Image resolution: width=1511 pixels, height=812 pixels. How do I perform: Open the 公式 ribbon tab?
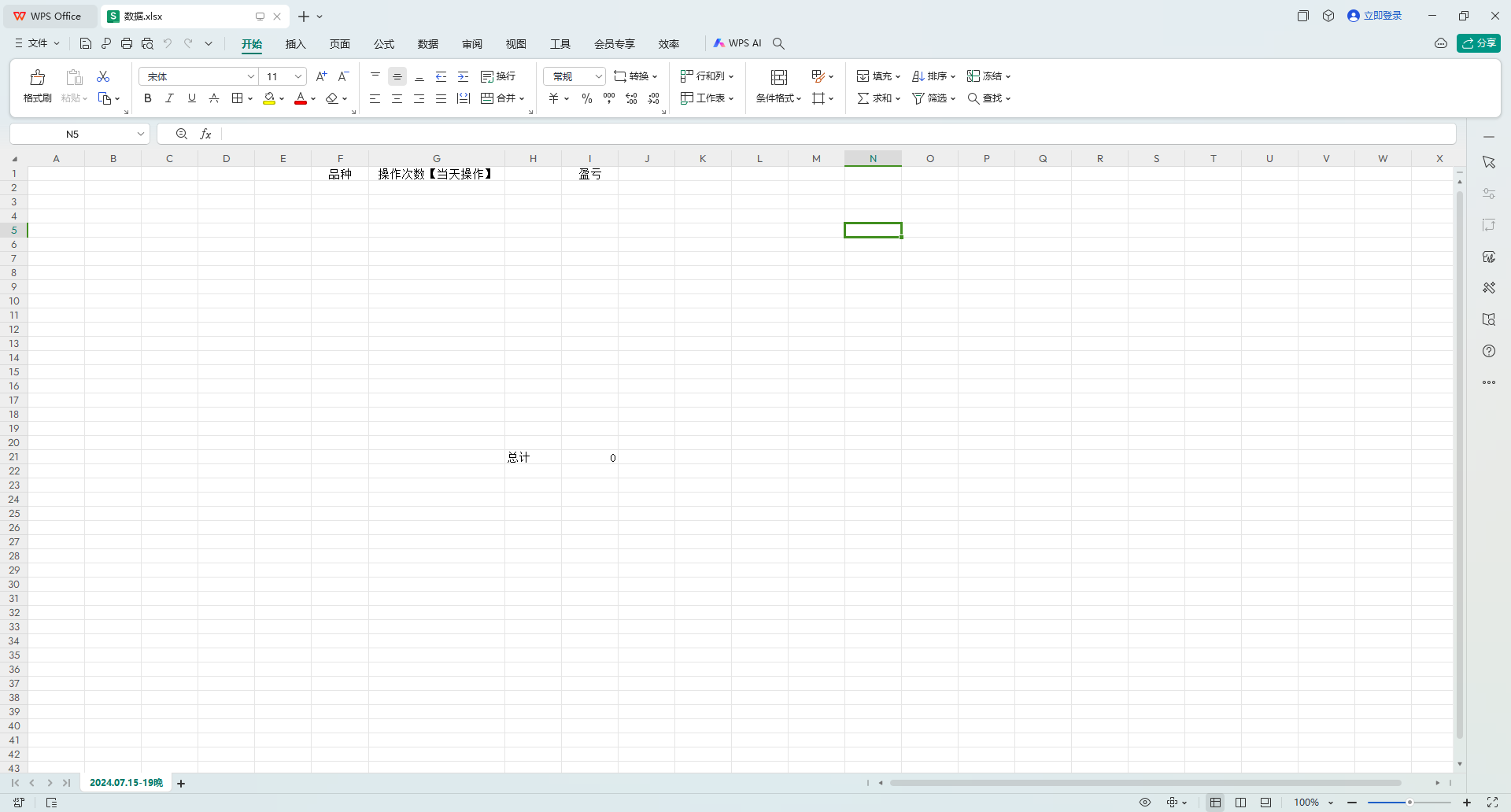tap(384, 44)
